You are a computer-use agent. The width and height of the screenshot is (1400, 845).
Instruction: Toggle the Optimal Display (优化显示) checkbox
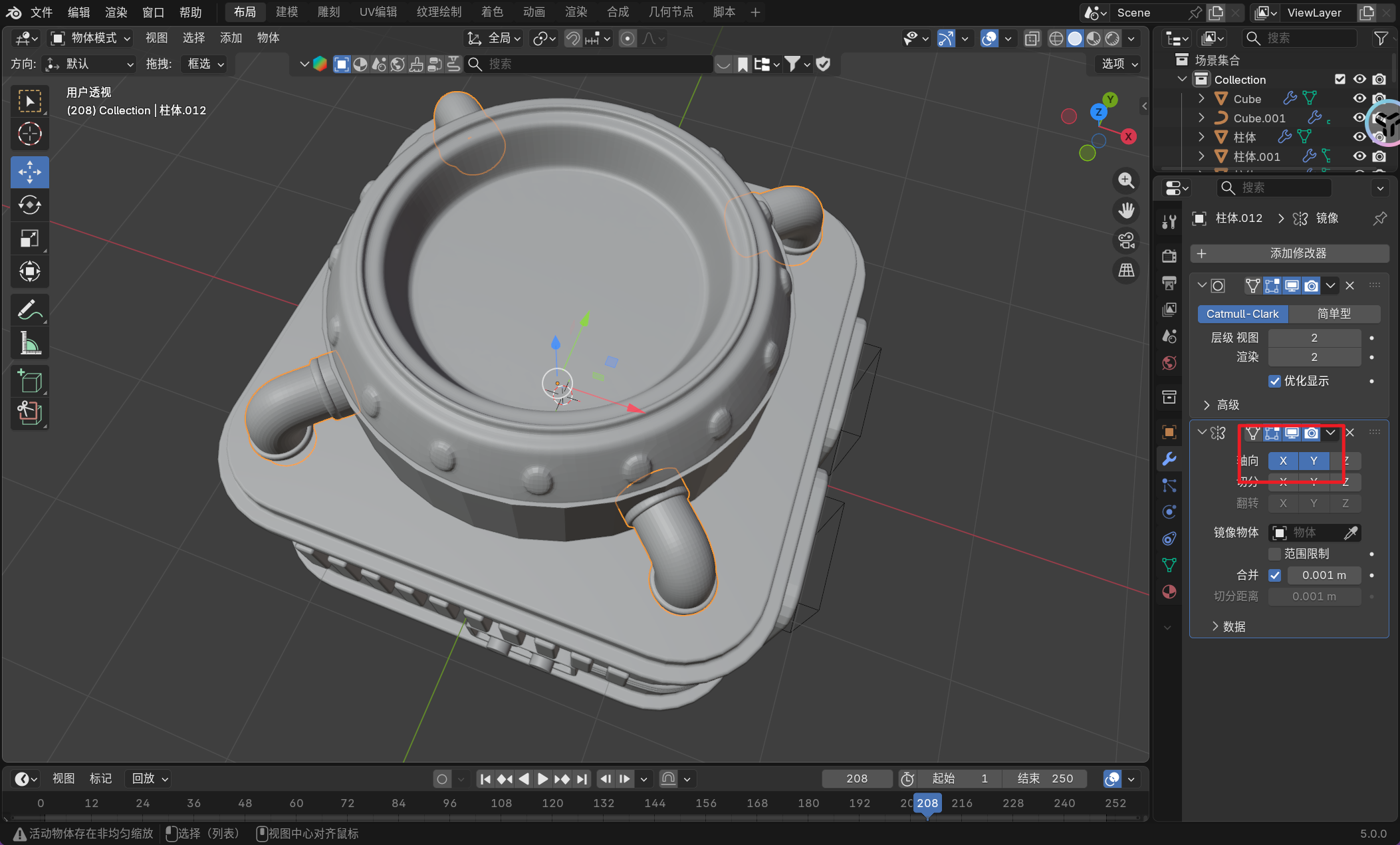(1274, 381)
